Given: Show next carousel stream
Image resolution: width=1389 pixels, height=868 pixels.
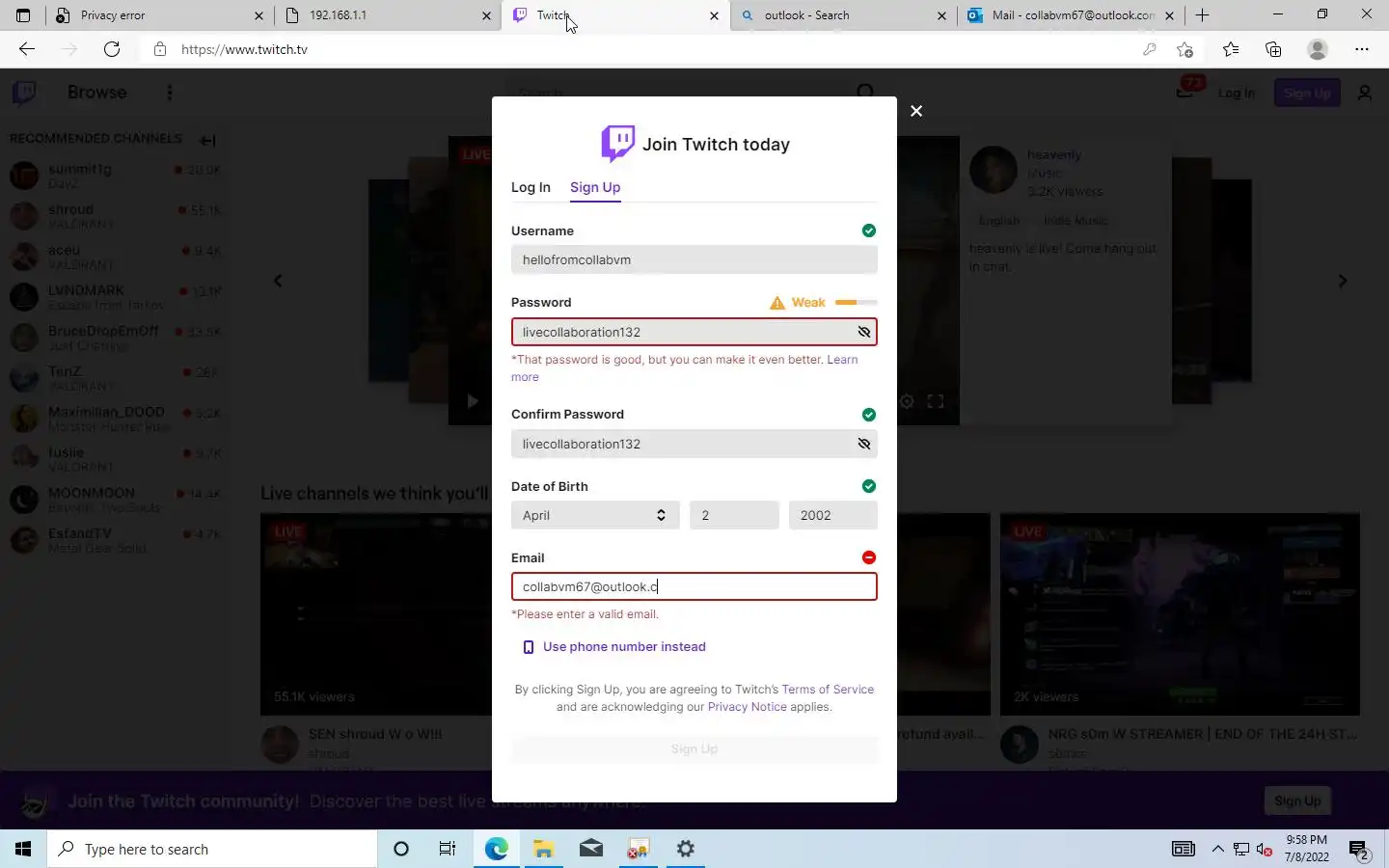Looking at the screenshot, I should [x=1343, y=281].
